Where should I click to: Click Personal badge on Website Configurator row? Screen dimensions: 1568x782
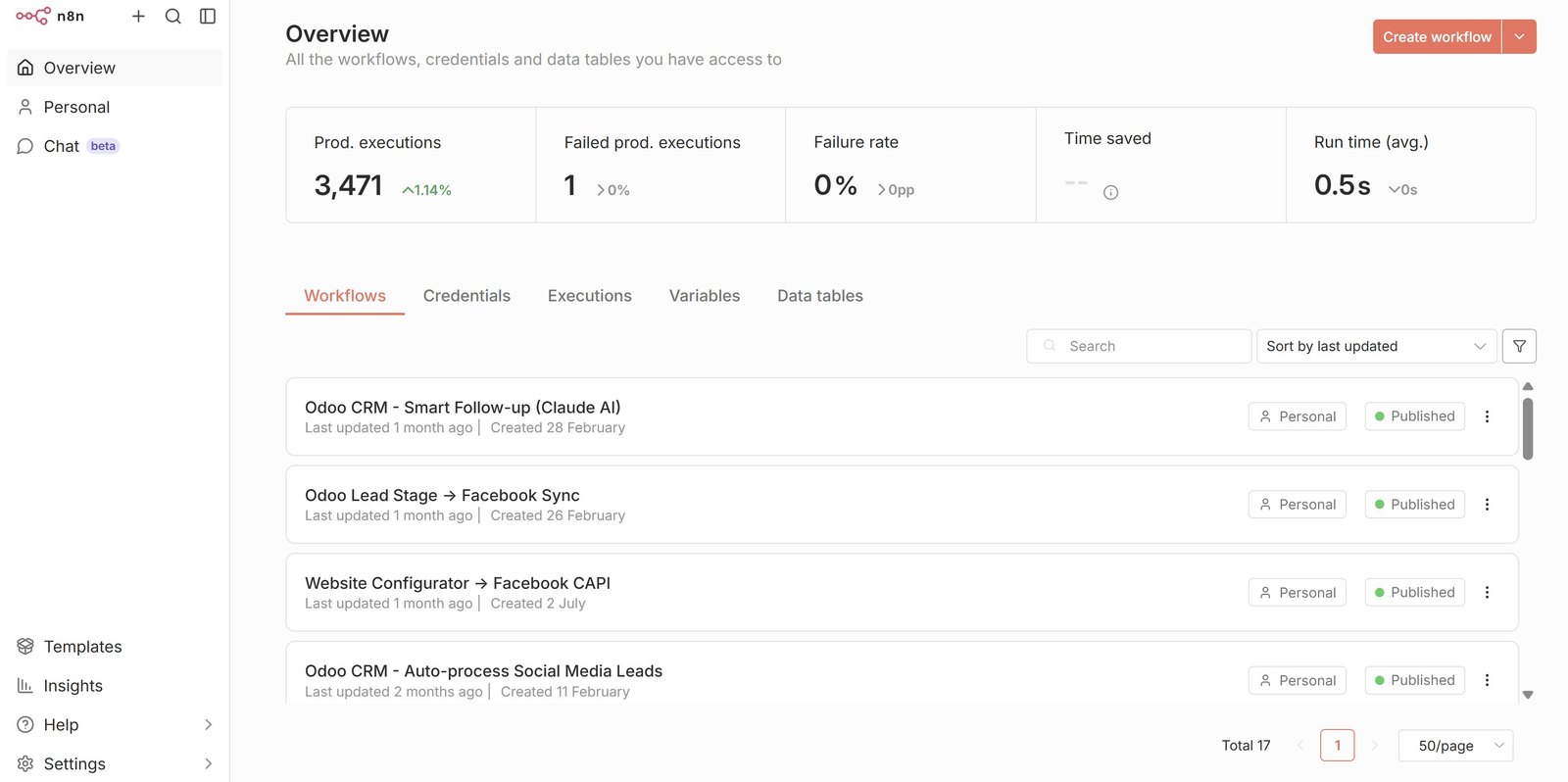[x=1298, y=592]
